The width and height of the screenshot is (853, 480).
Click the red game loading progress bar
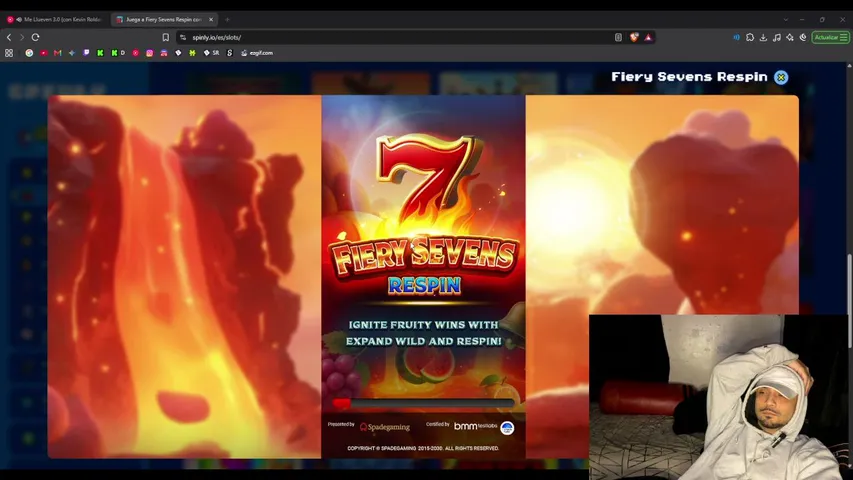423,403
